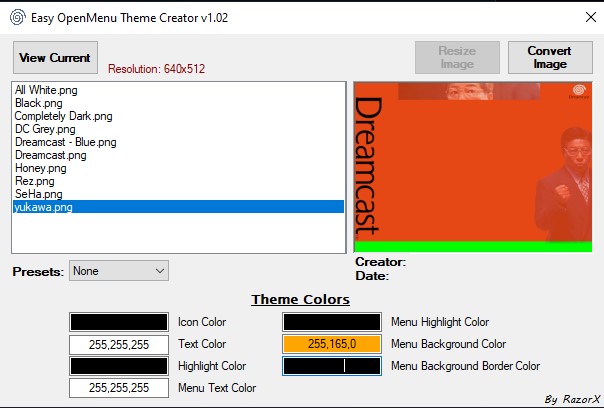
Task: Select Dreamcast - Blue.png in the list
Action: click(178, 142)
